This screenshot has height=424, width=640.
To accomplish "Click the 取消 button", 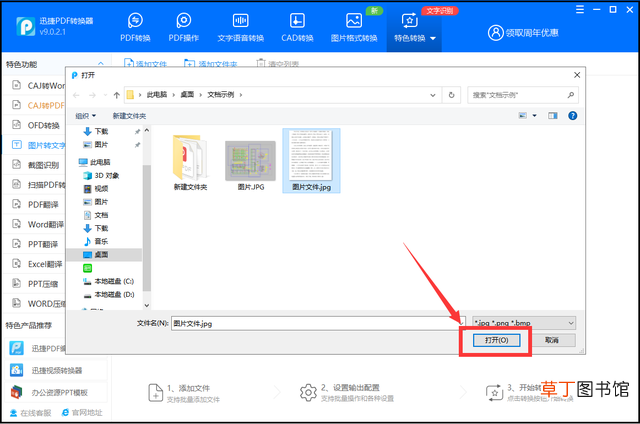I will tap(551, 340).
